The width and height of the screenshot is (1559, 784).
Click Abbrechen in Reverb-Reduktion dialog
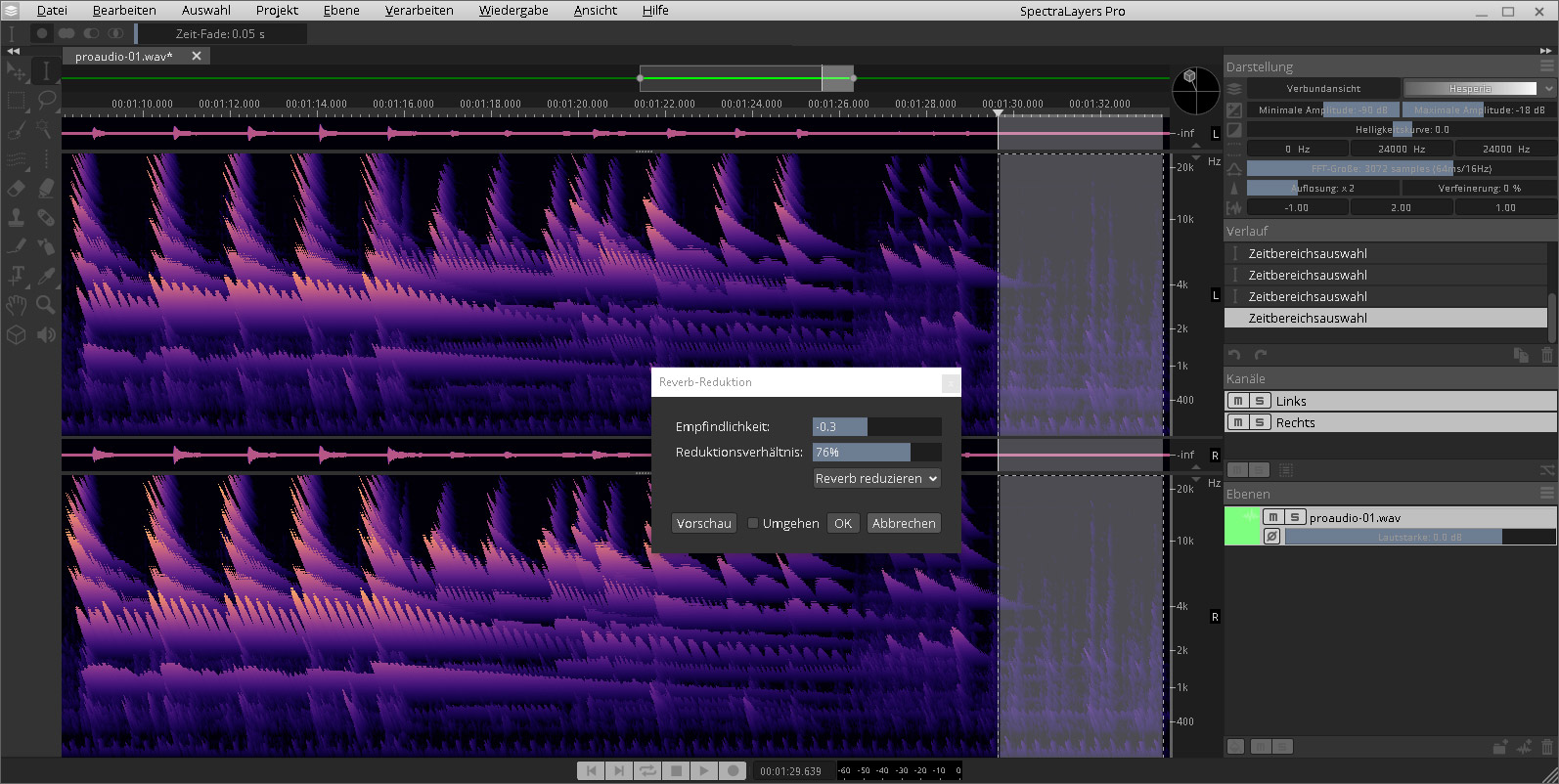pyautogui.click(x=903, y=524)
